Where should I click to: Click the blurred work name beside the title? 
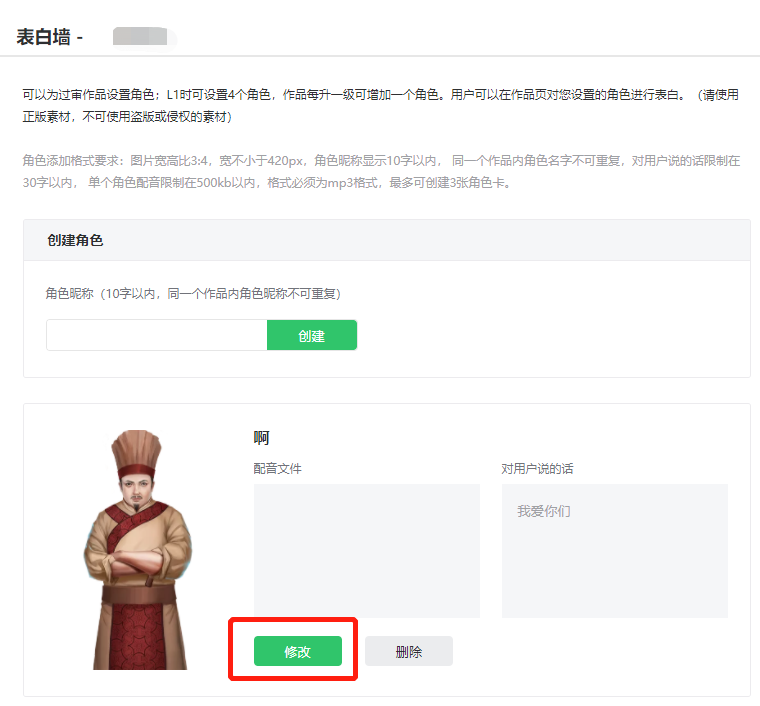point(142,37)
